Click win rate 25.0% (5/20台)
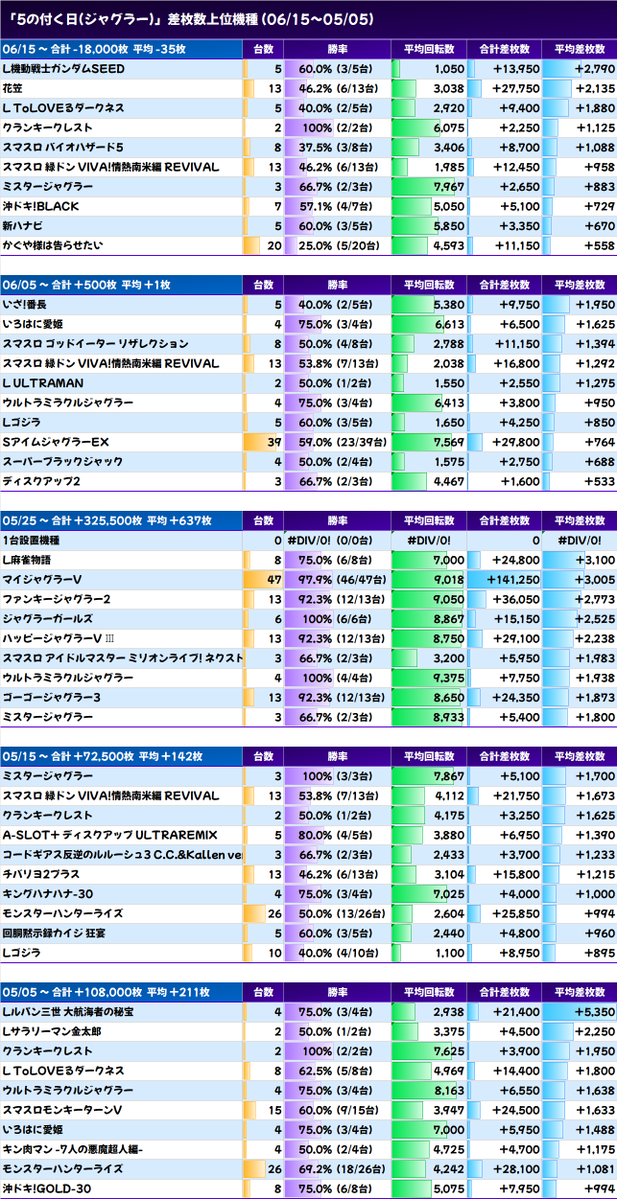Viewport: 617px width, 1199px height. 336,245
